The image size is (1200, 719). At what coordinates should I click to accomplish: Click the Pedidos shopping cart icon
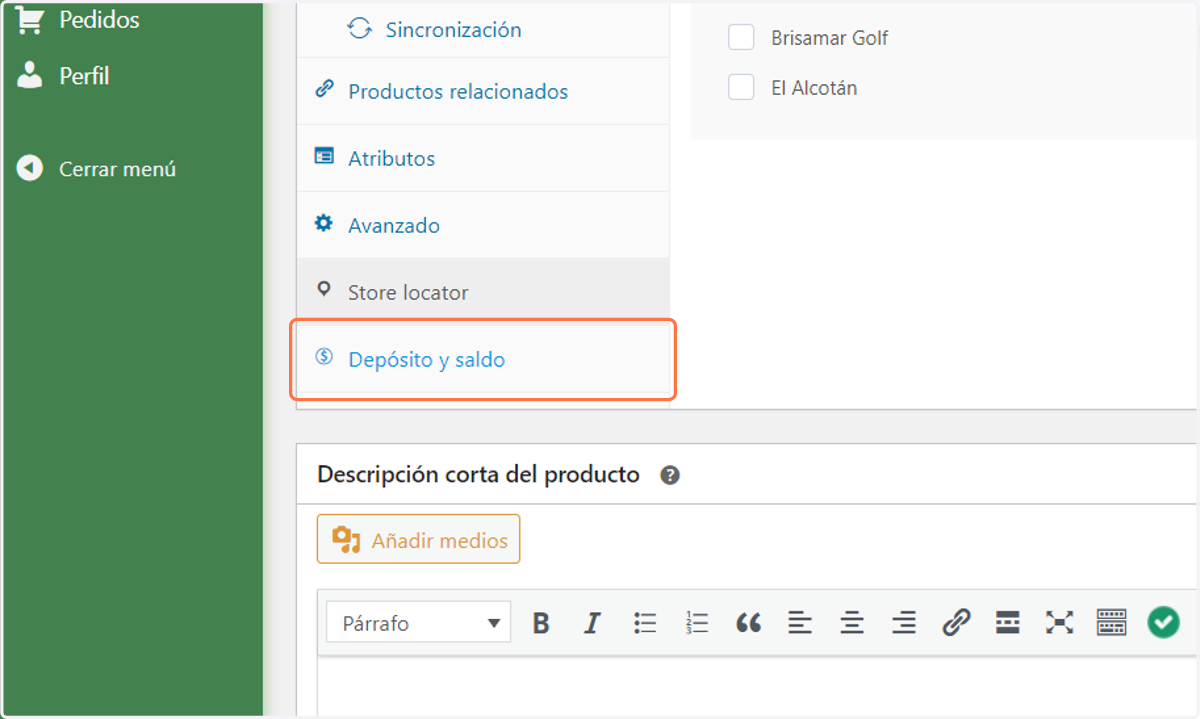(x=30, y=19)
